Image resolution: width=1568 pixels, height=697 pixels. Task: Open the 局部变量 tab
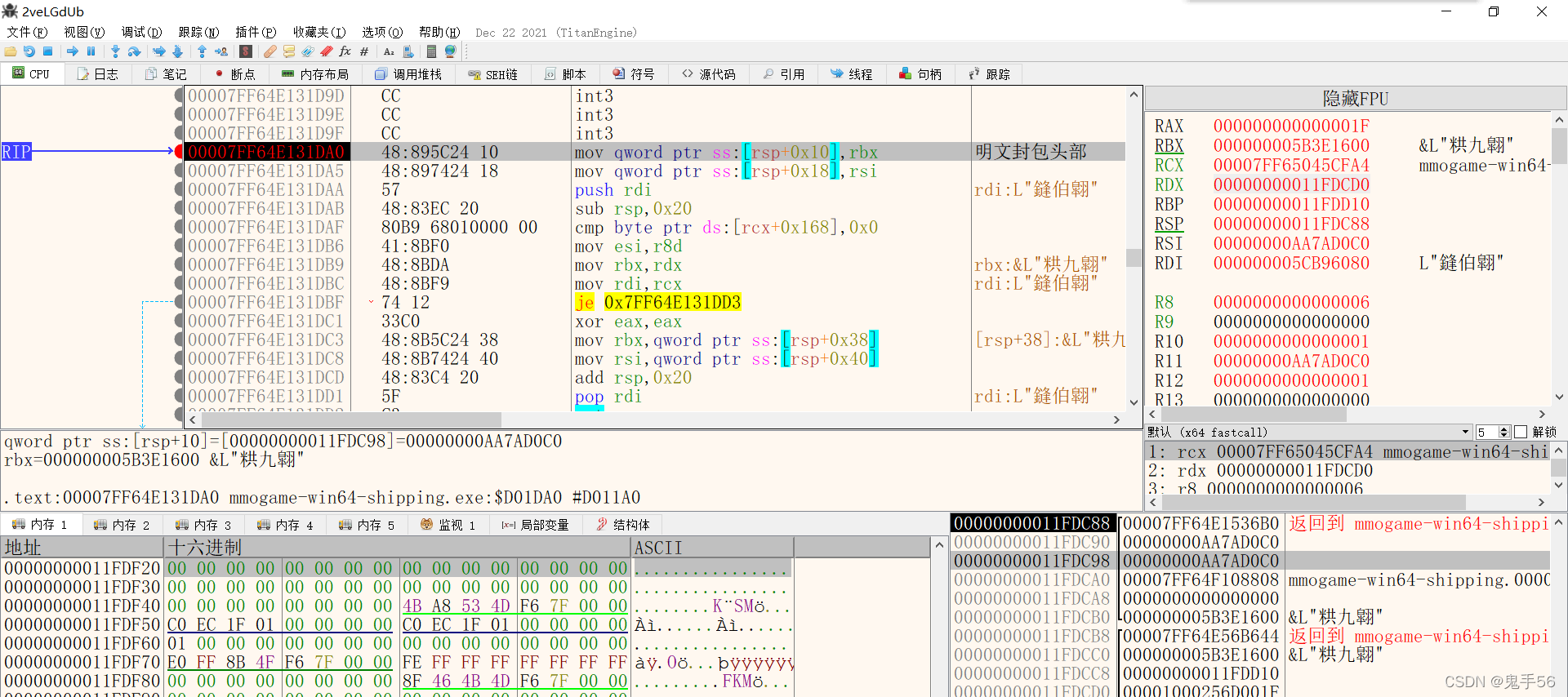click(536, 525)
